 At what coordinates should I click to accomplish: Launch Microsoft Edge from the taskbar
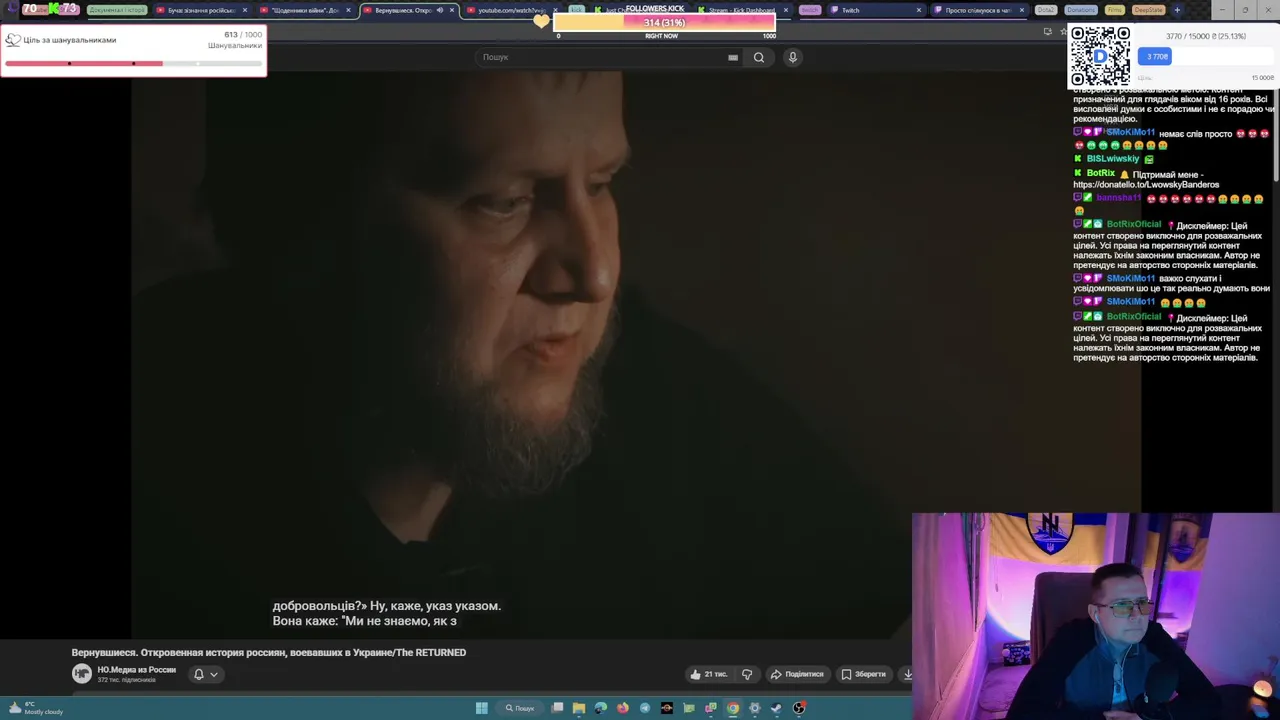(600, 708)
